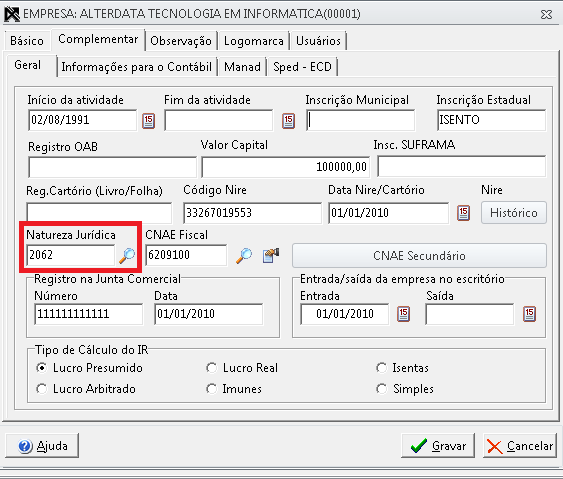Screen dimensions: 563x479
Task: Click the Natureza Jurídica code field
Action: [x=71, y=255]
